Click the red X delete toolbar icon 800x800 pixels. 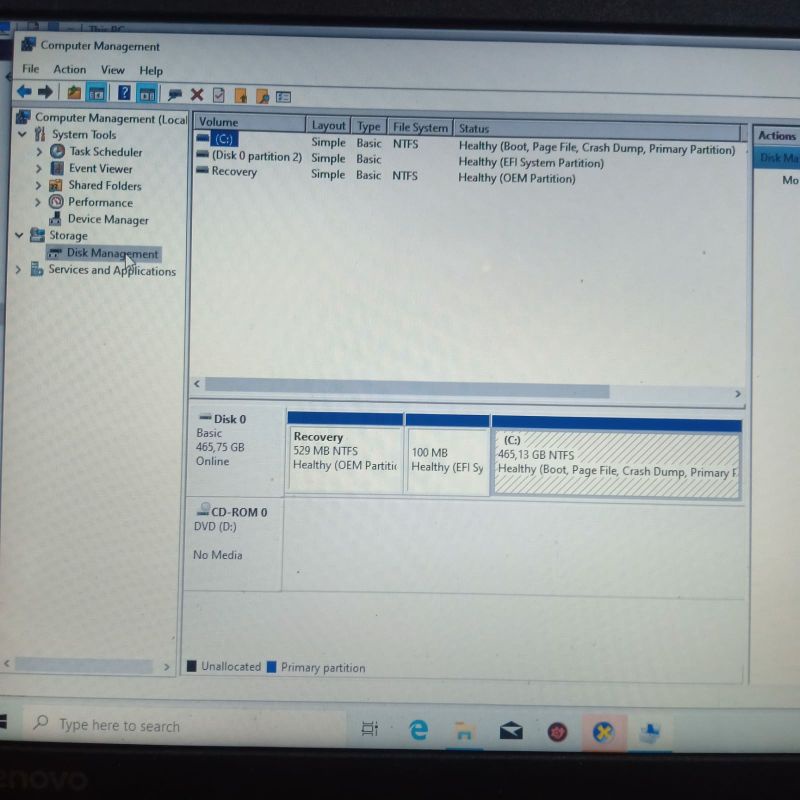[x=197, y=95]
